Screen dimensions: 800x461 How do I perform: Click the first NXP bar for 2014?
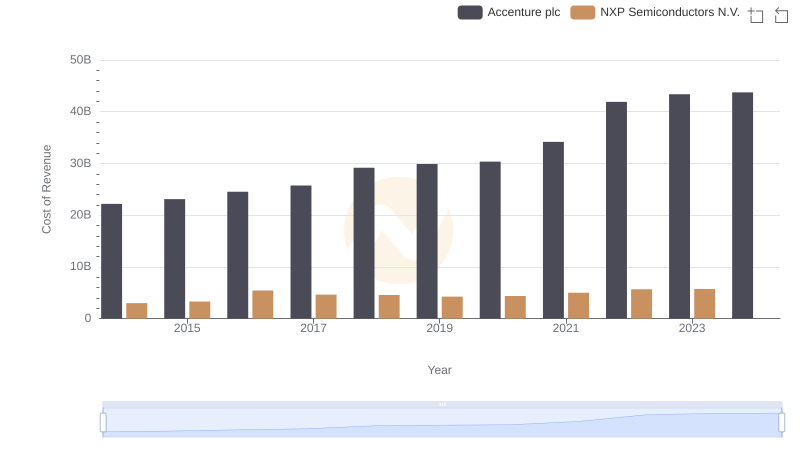pyautogui.click(x=137, y=311)
